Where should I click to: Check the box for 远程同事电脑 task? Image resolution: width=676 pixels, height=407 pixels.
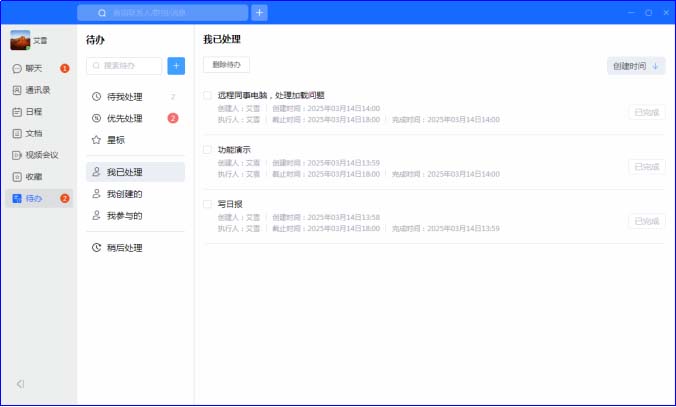click(207, 95)
